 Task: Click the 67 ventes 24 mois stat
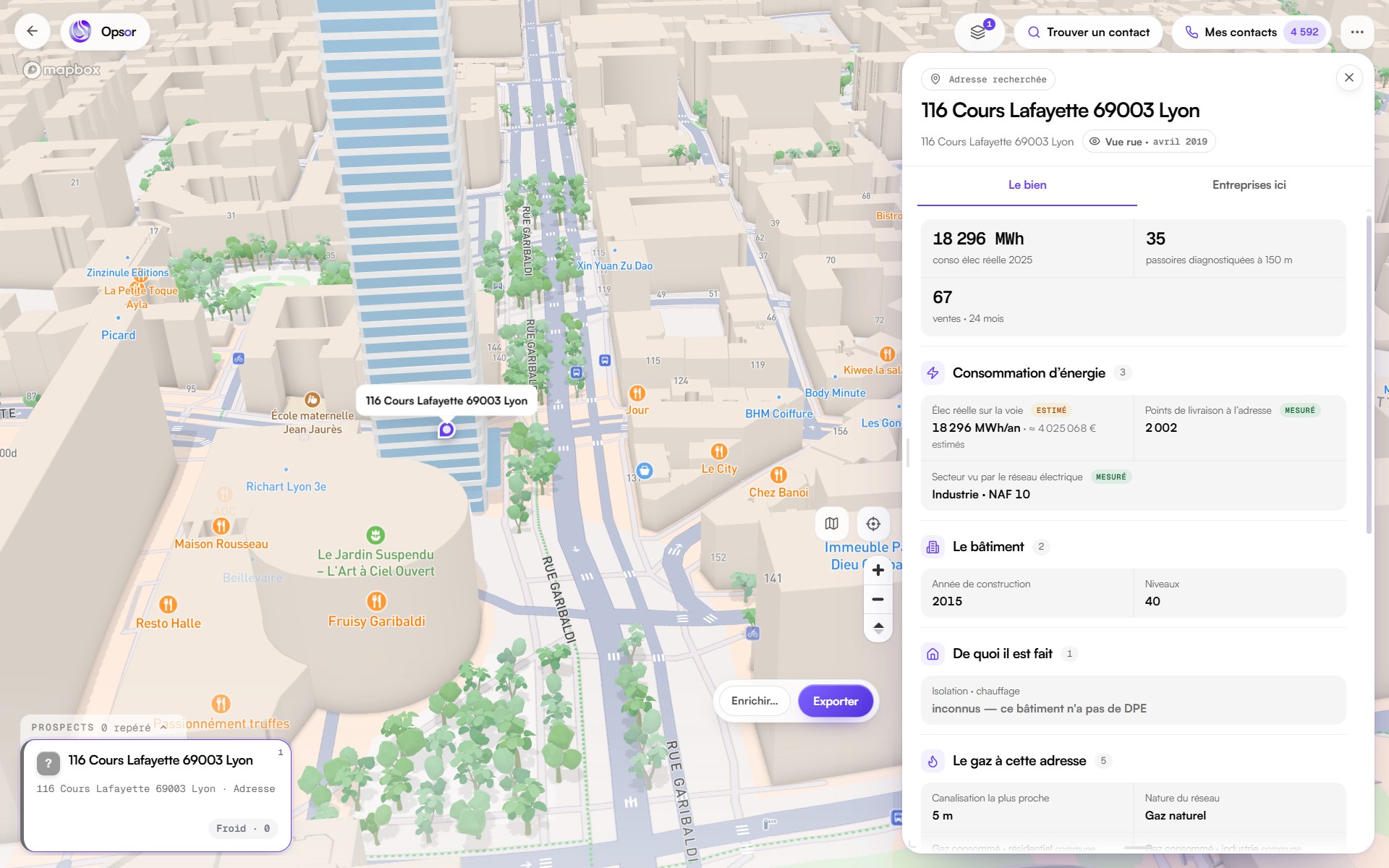[1133, 307]
